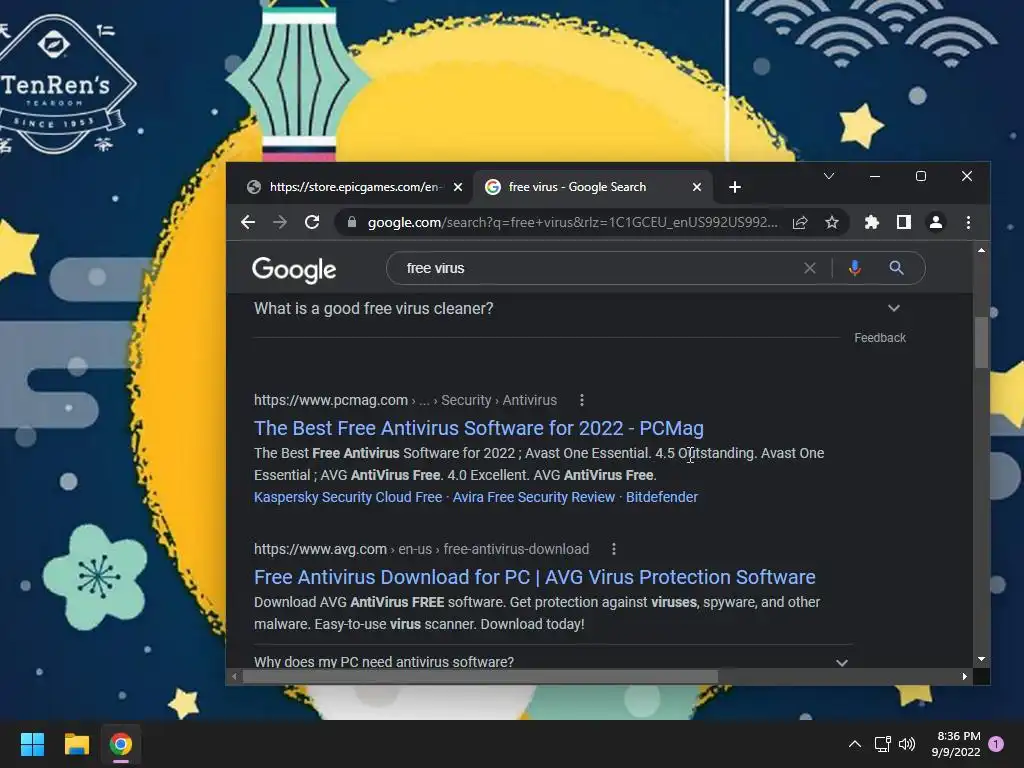This screenshot has width=1024, height=768.
Task: Click the Chrome icon in the taskbar
Action: point(120,744)
